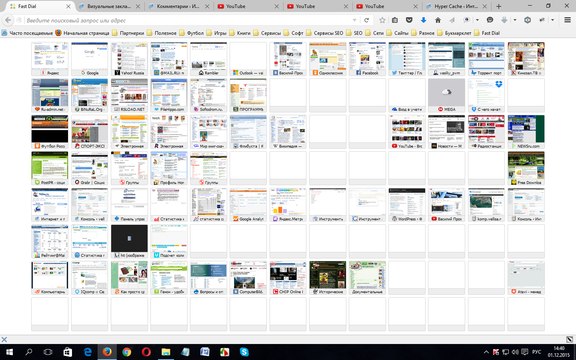576x360 pixels.
Task: Open the NEWSru.com dial thumbnail
Action: pyautogui.click(x=526, y=132)
